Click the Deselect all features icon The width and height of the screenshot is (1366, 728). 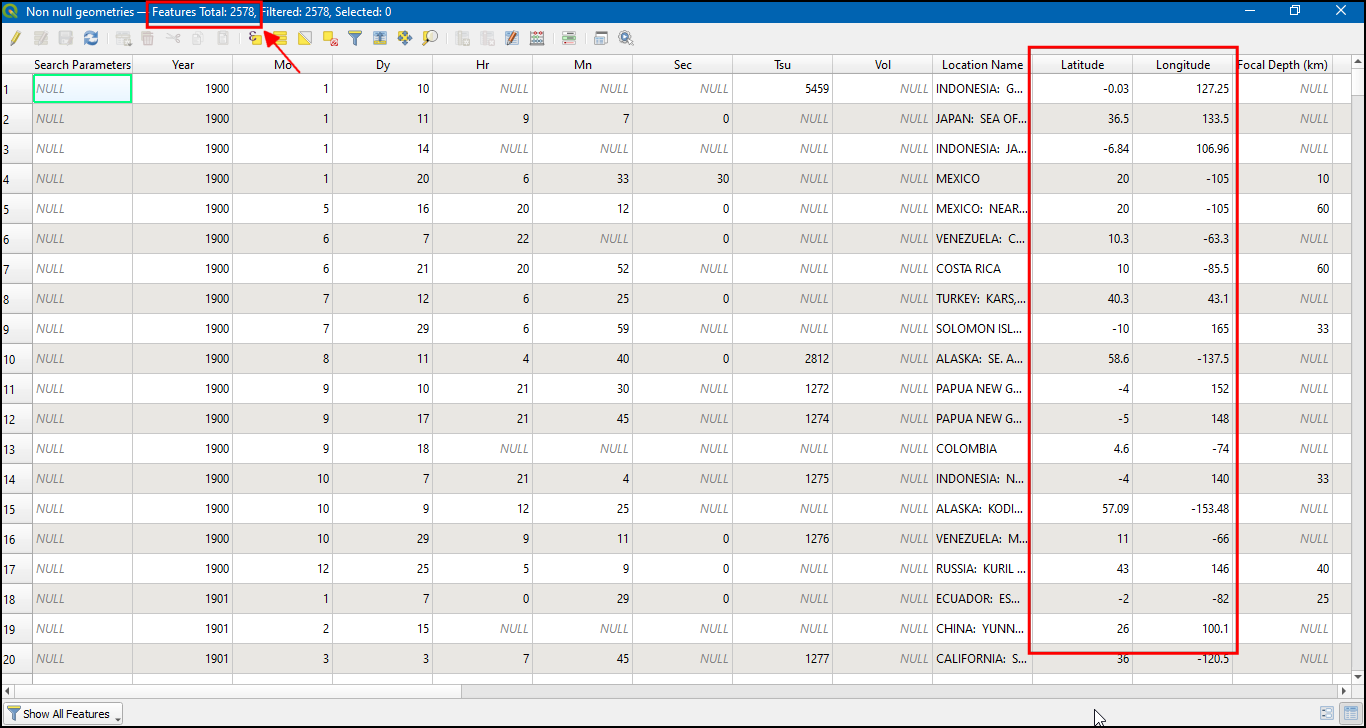click(330, 39)
